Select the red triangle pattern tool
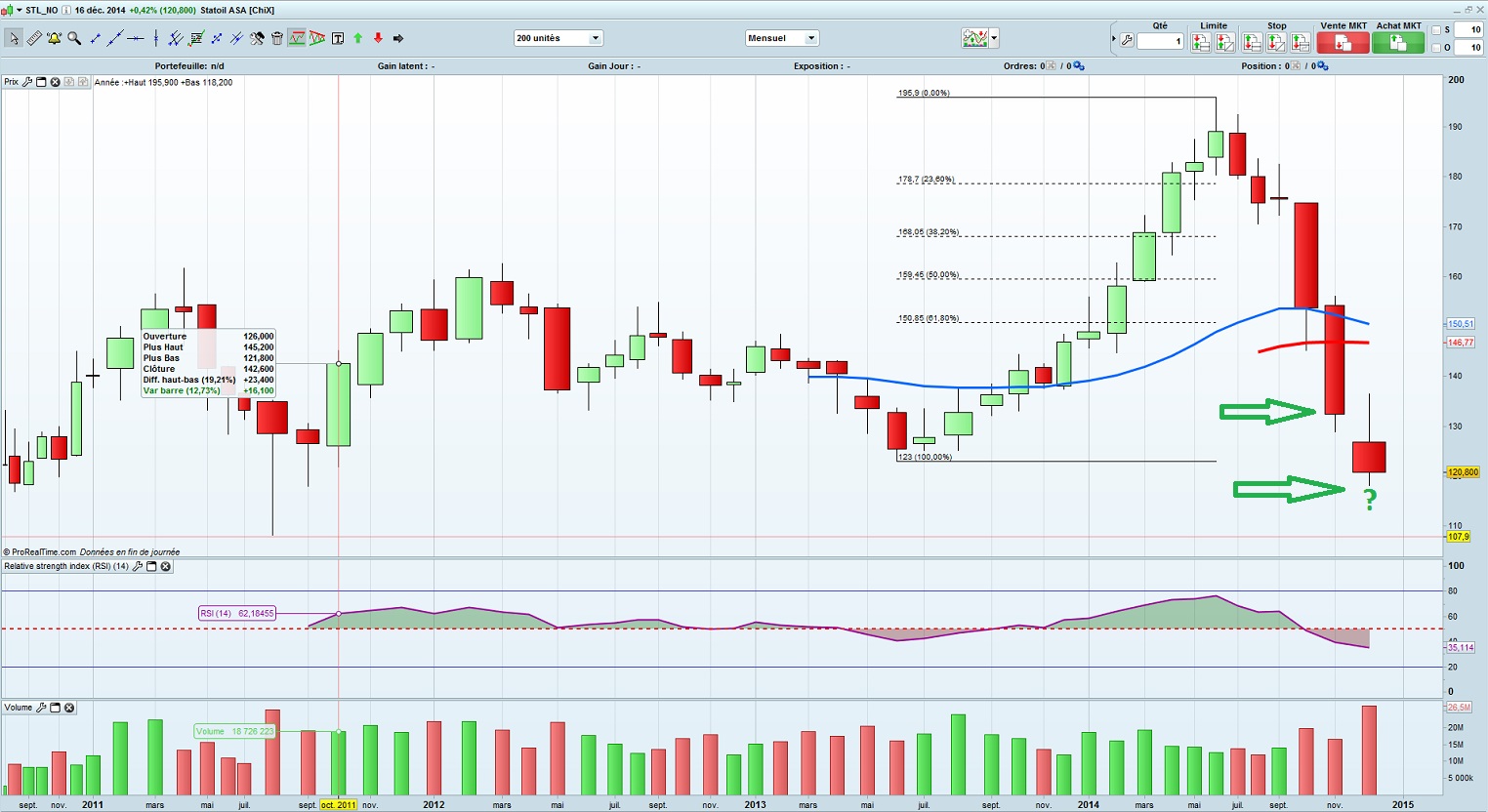Screen dimensions: 1488x812 [317, 38]
